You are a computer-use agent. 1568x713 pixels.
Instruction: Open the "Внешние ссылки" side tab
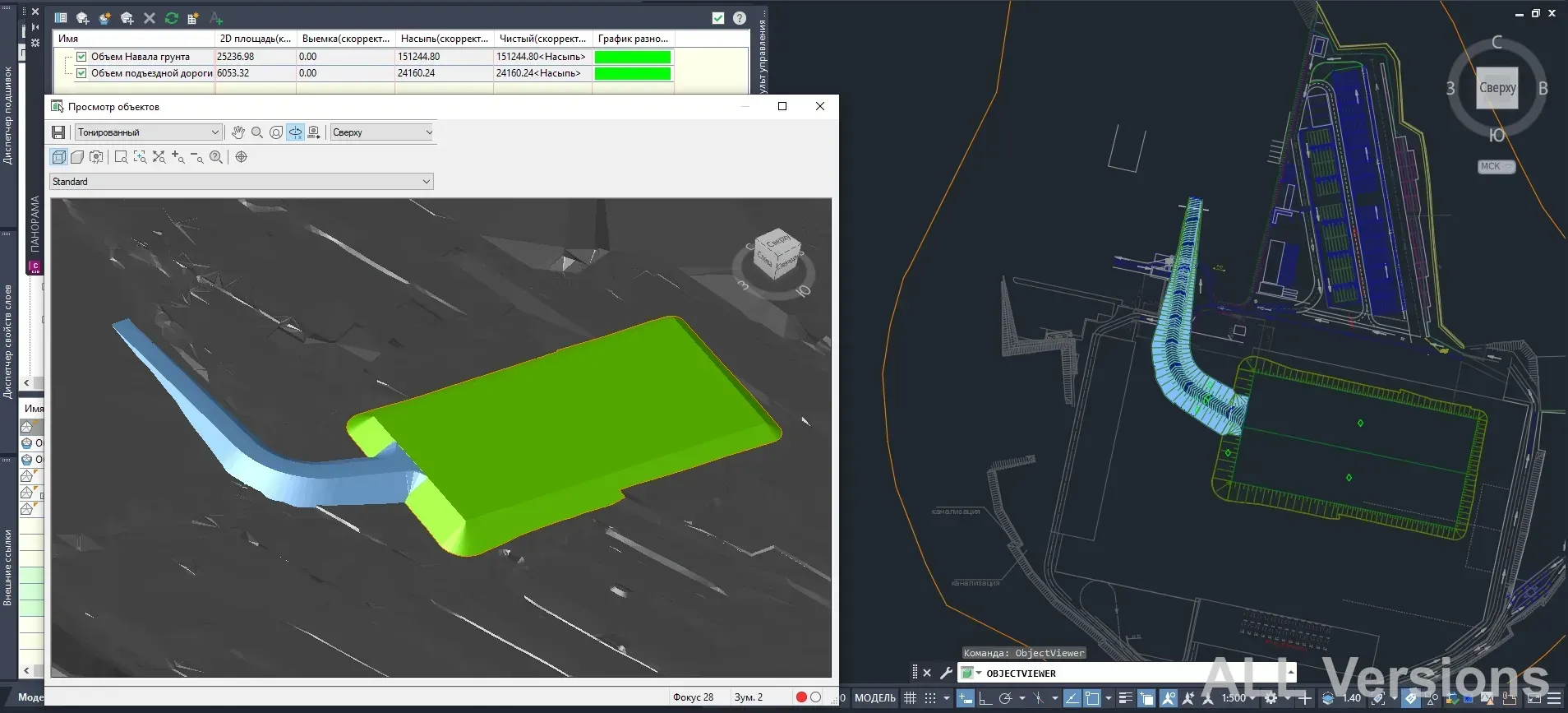pos(8,567)
